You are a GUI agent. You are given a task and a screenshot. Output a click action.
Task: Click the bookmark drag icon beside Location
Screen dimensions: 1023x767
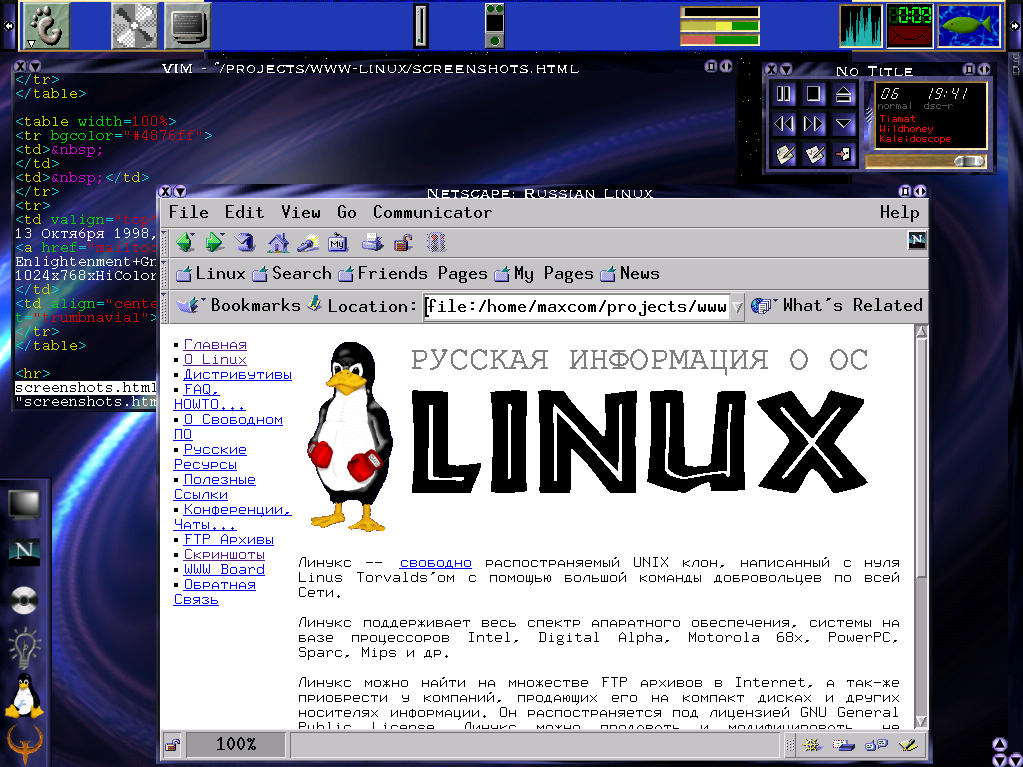314,303
